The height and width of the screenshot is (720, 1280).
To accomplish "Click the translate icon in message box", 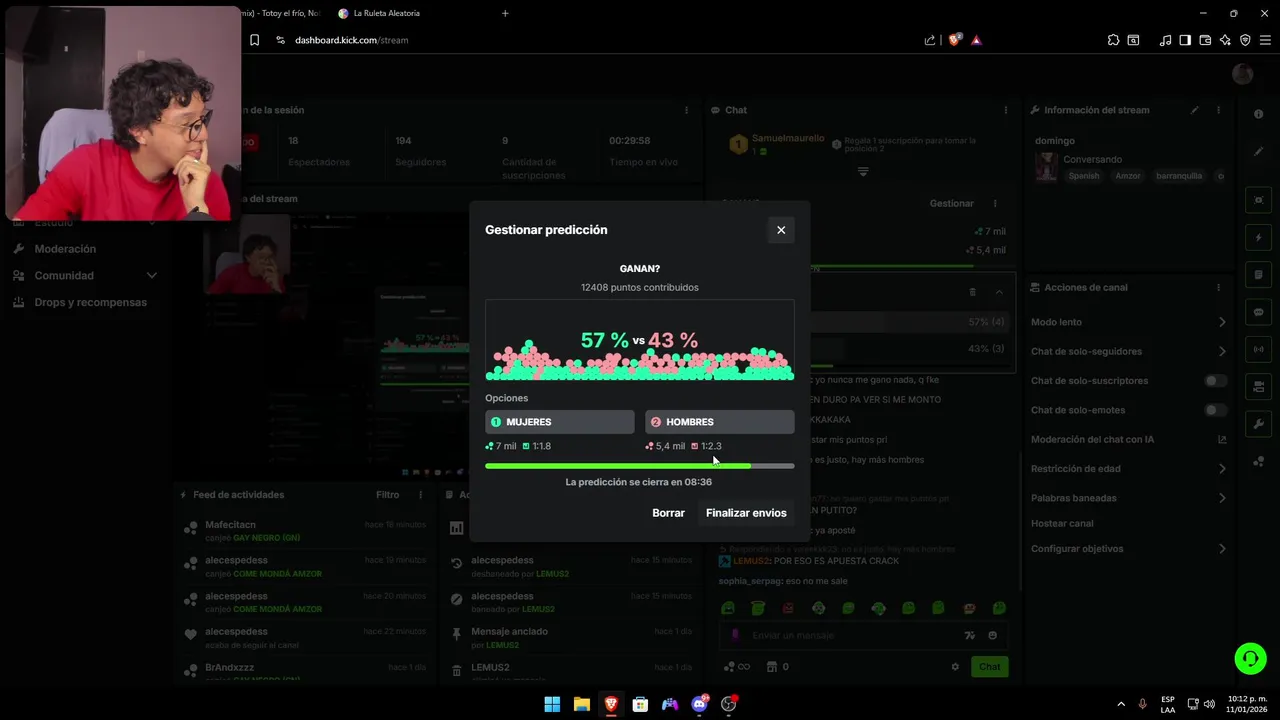I will pos(969,635).
